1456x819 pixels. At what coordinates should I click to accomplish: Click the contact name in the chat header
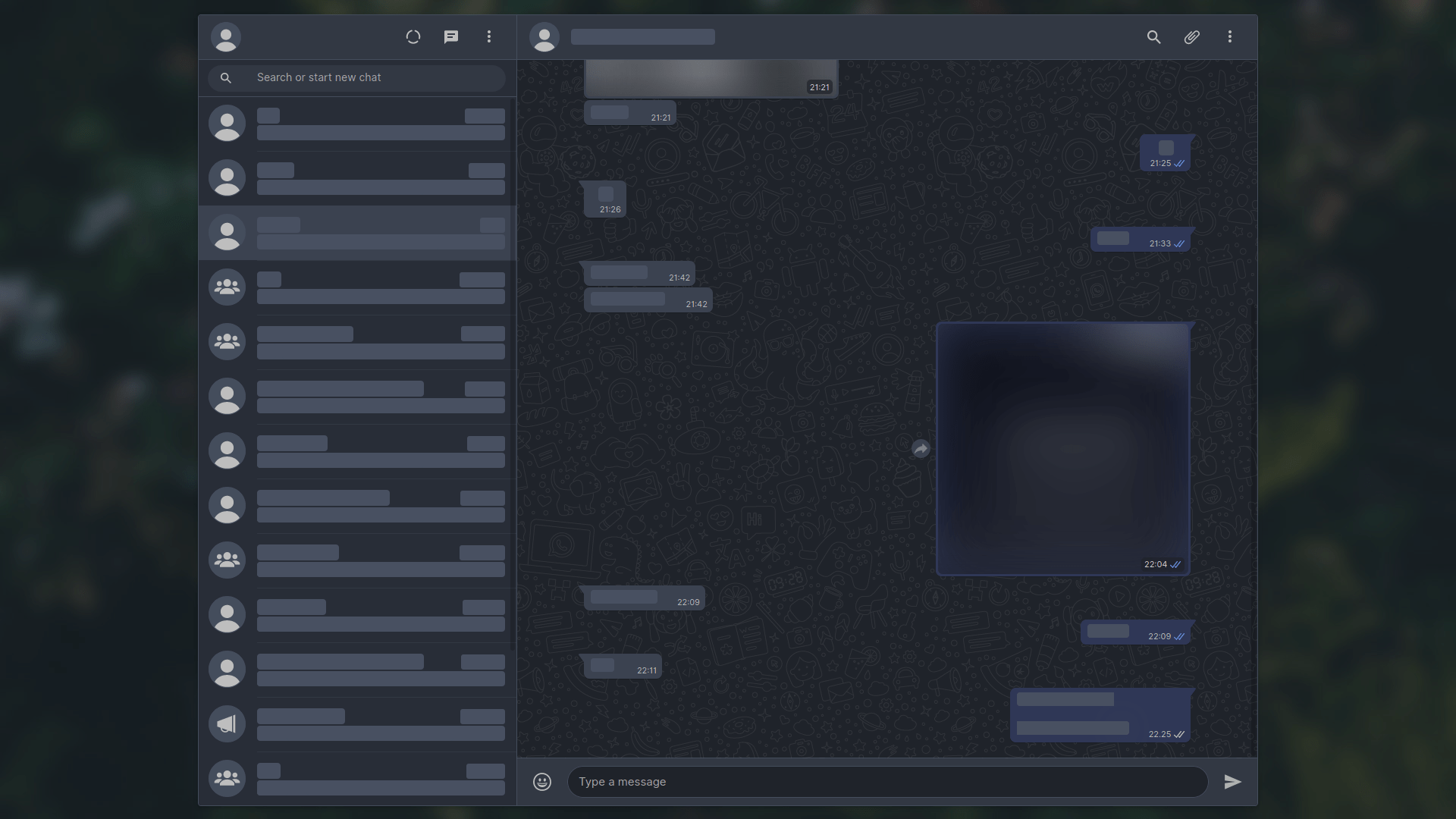(642, 37)
